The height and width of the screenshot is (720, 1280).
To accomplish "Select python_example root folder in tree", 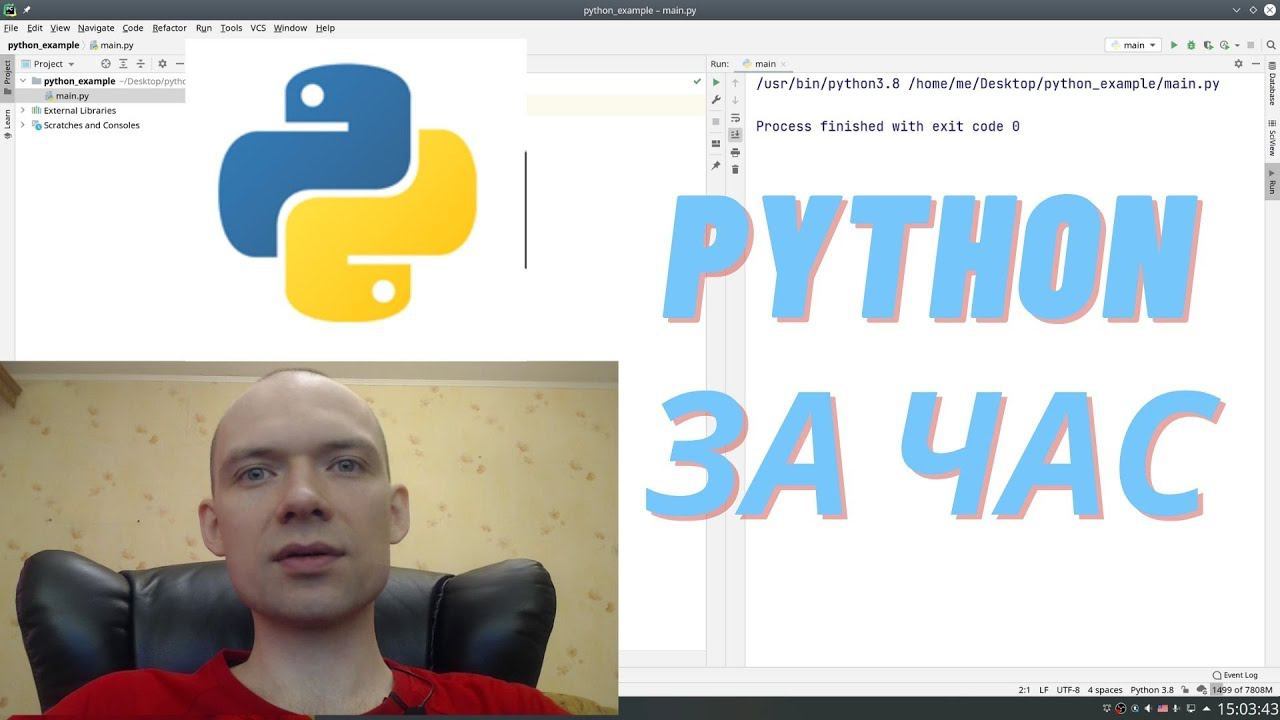I will (x=79, y=81).
